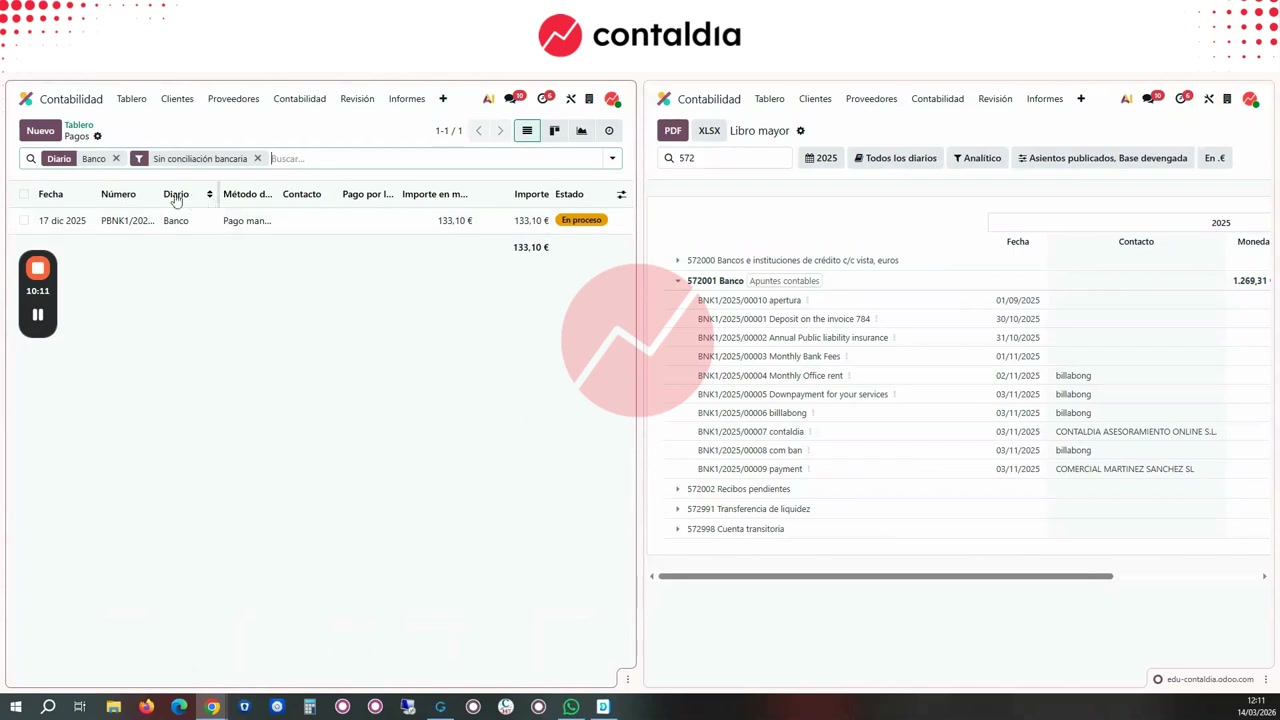The image size is (1280, 720).
Task: Open Revisión menu in left window
Action: pos(357,99)
